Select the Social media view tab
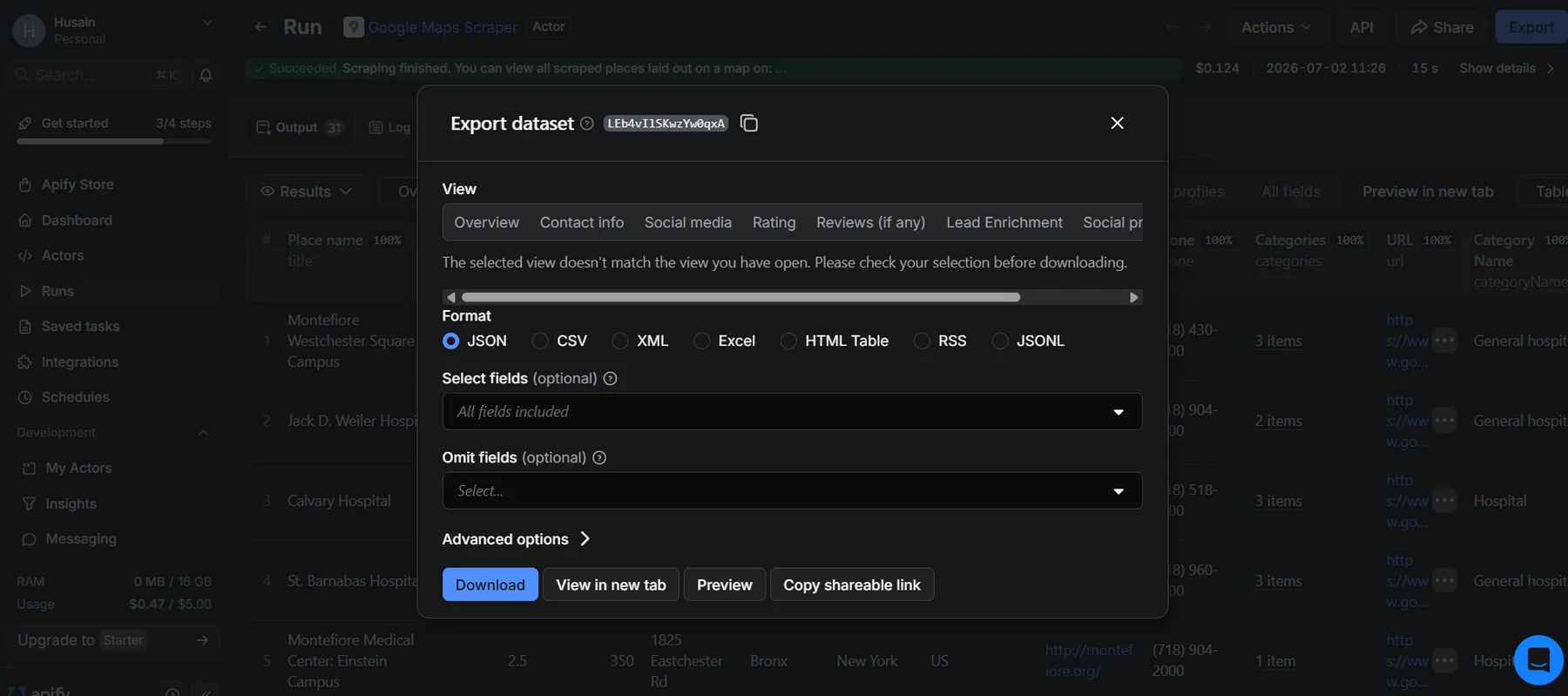Viewport: 1568px width, 696px height. click(x=688, y=222)
